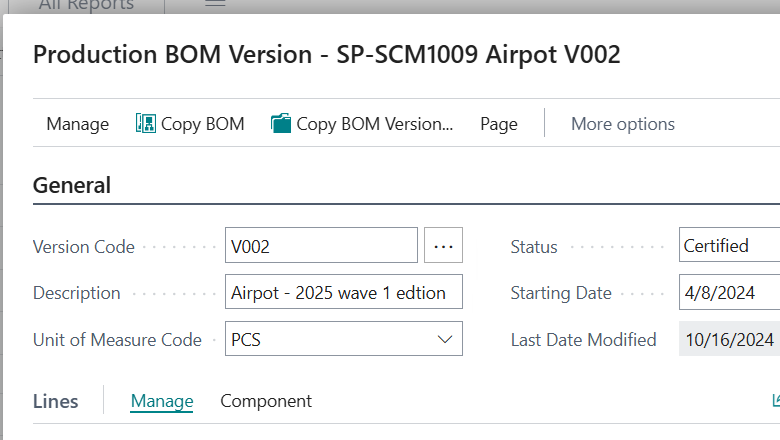Viewport: 780px width, 440px height.
Task: Click the hamburger icon next to All Reports
Action: [215, 3]
